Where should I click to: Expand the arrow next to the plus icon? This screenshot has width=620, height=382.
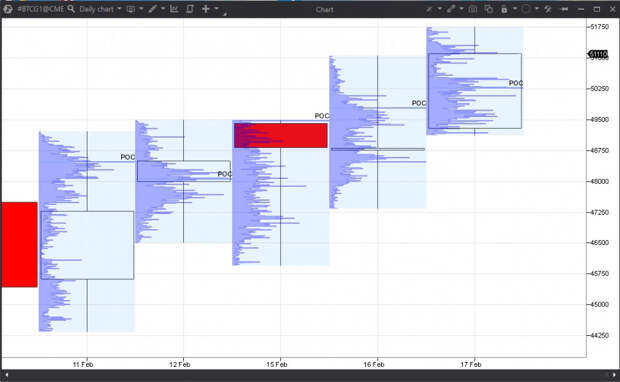pyautogui.click(x=216, y=9)
